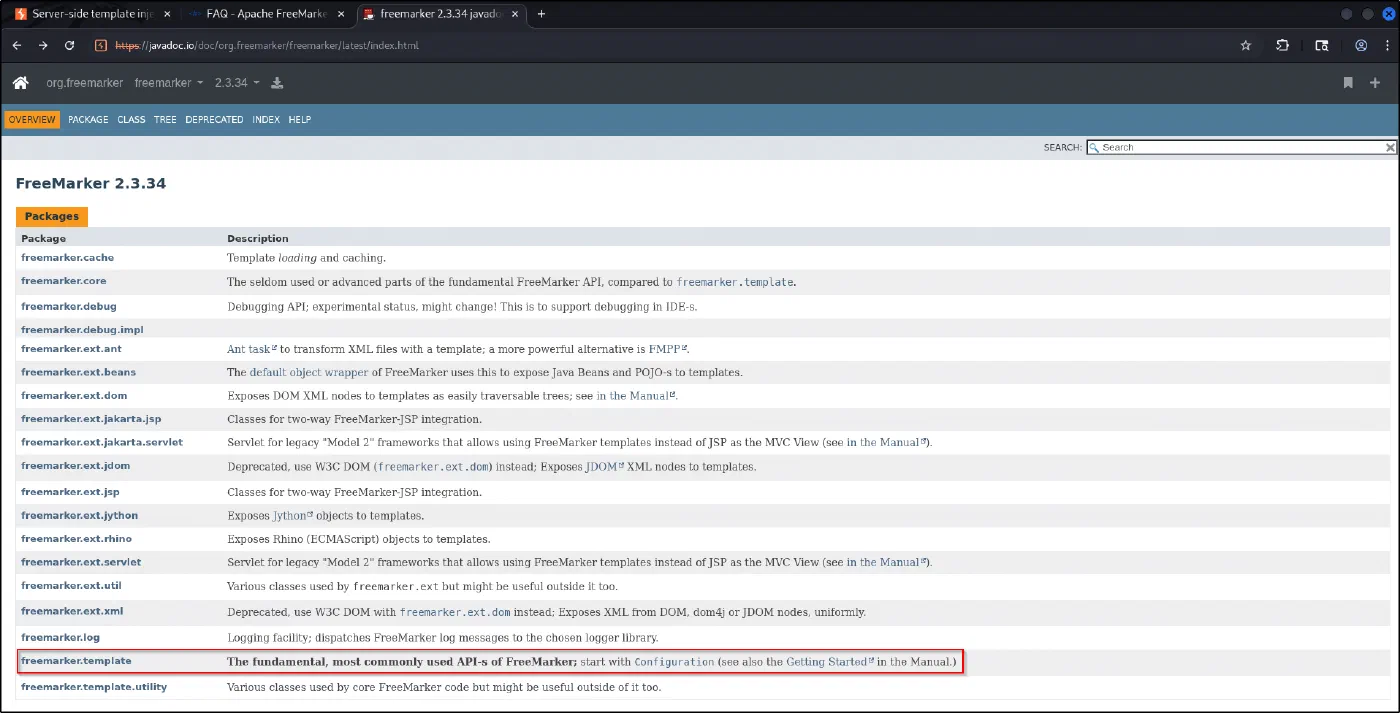The width and height of the screenshot is (1400, 713).
Task: Open the freemarker.ext.jakarta.servlet package
Action: tap(102, 442)
